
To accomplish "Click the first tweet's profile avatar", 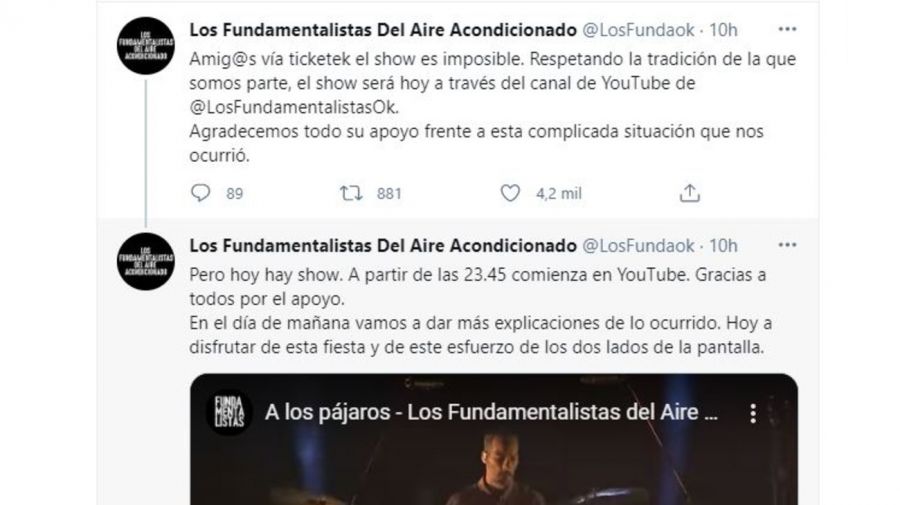I will [x=146, y=46].
